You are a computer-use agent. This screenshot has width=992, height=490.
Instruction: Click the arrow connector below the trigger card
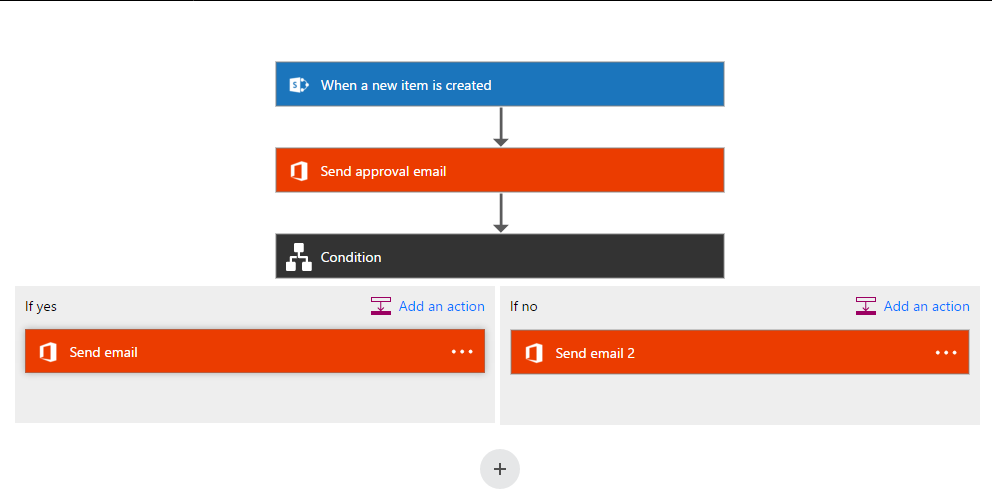coord(500,127)
